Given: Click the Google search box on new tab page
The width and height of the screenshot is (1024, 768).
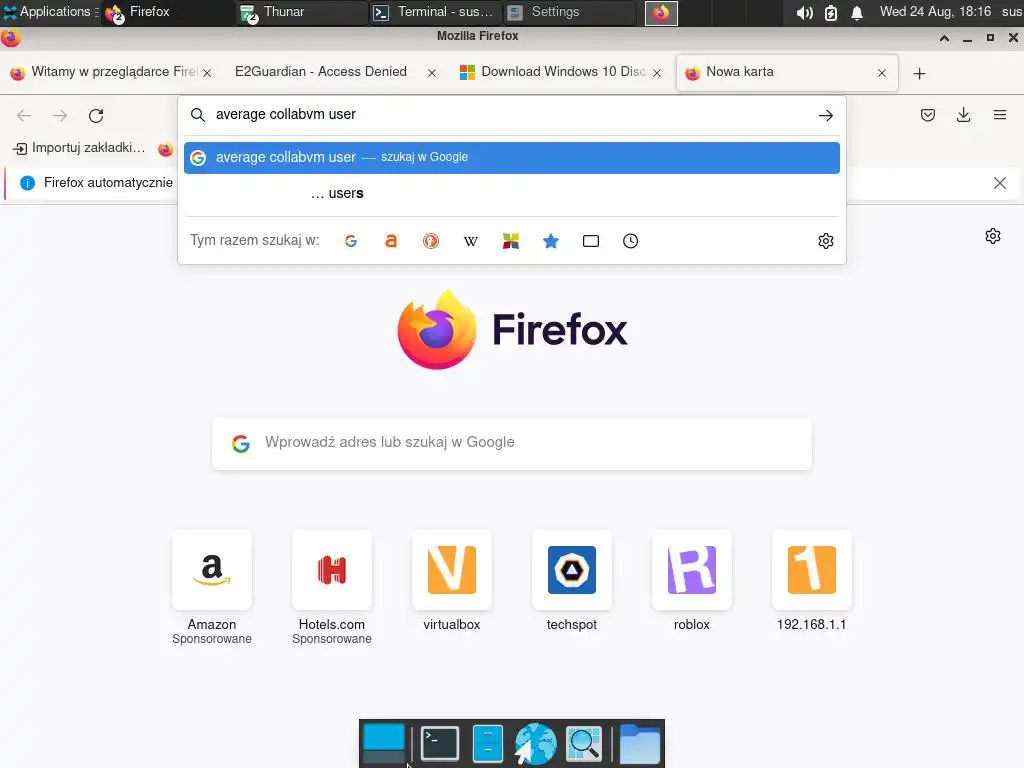Looking at the screenshot, I should coord(511,443).
